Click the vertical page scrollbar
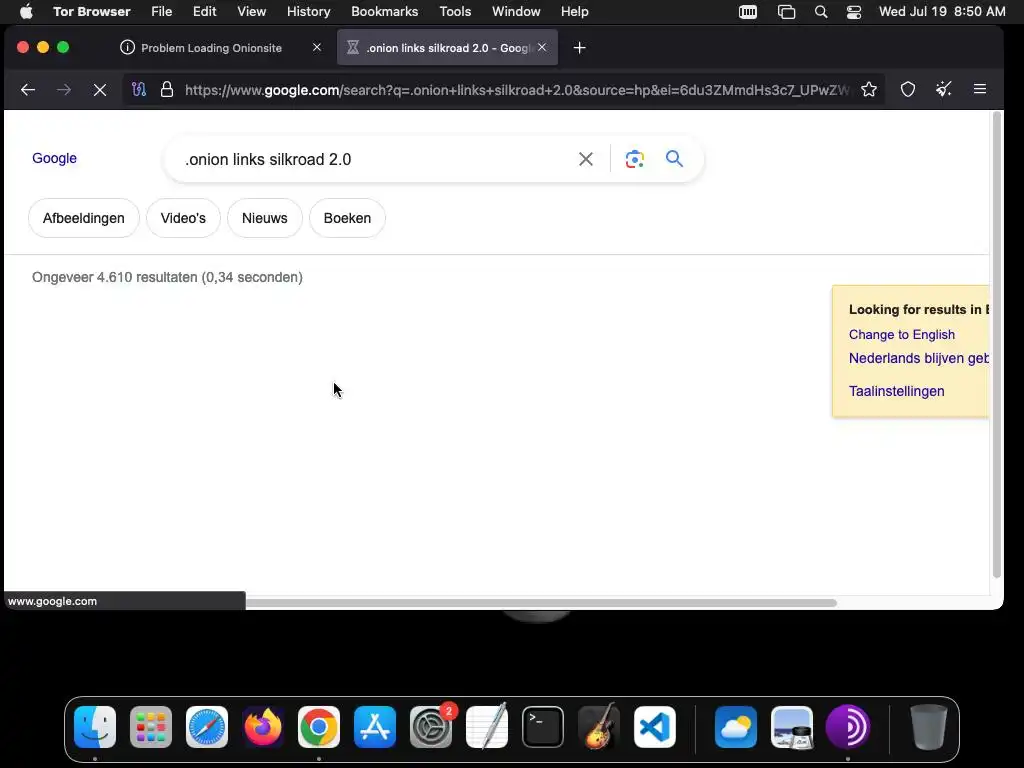Image resolution: width=1024 pixels, height=768 pixels. (x=997, y=345)
